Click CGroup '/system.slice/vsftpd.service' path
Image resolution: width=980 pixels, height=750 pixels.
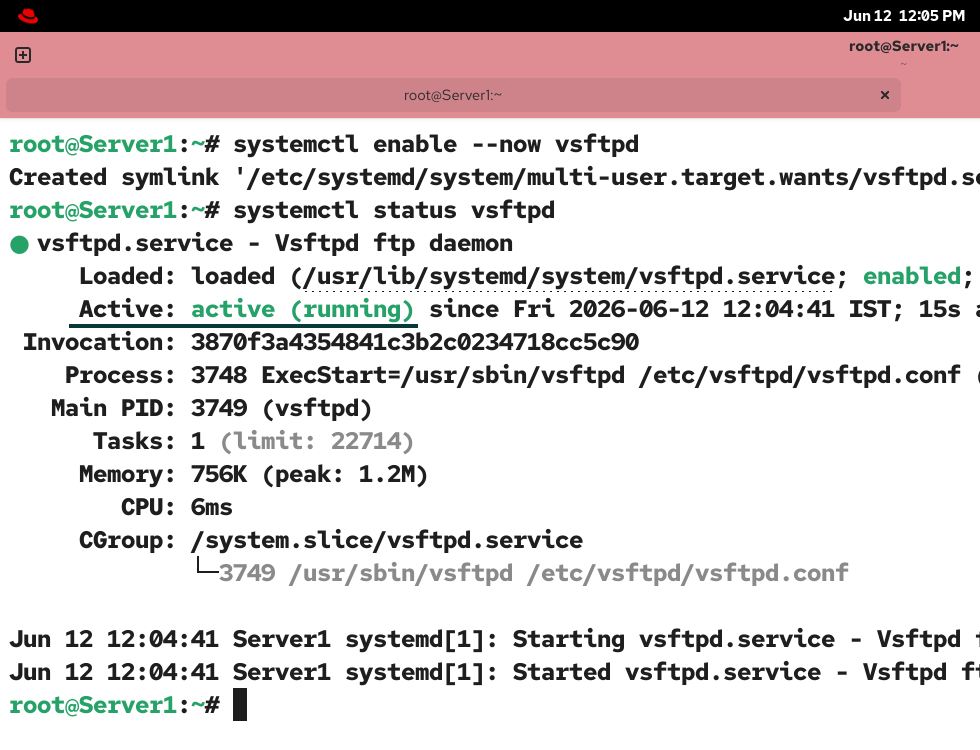387,541
